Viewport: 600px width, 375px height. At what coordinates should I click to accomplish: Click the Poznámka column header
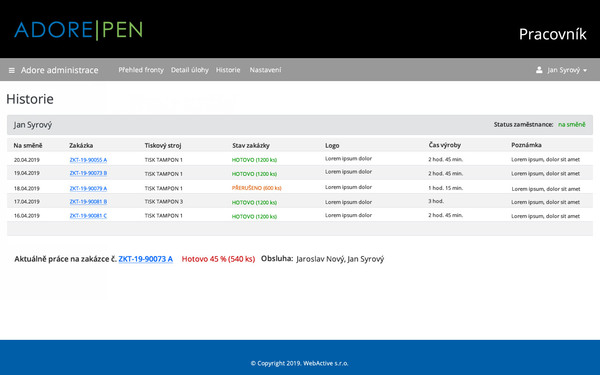(x=526, y=145)
